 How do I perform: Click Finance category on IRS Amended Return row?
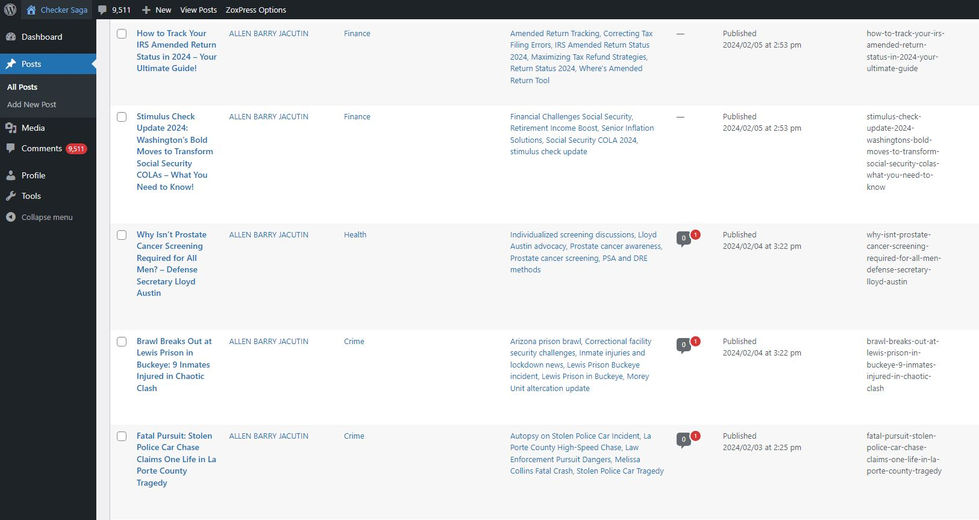357,34
